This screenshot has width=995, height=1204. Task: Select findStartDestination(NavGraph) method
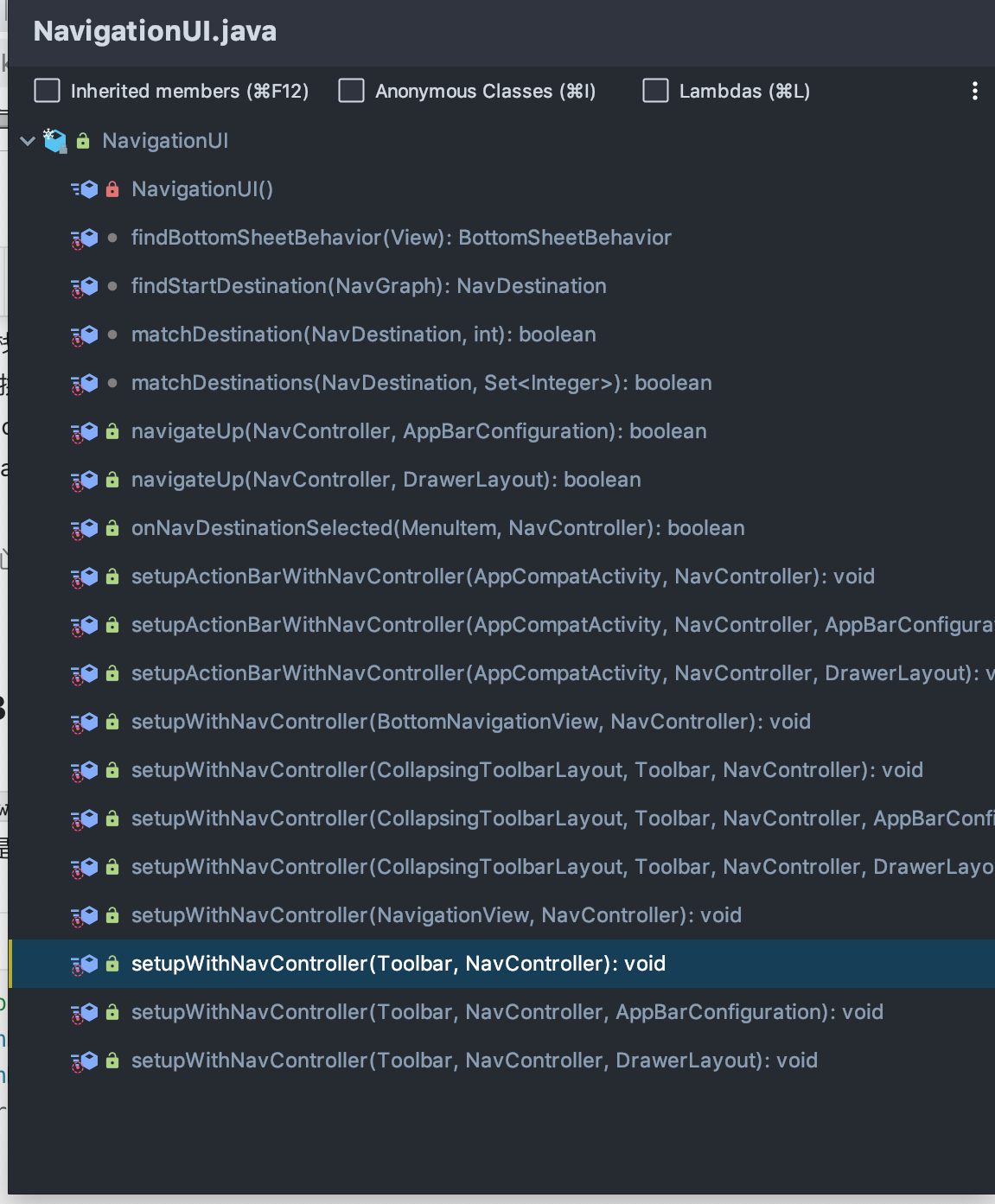coord(501,286)
